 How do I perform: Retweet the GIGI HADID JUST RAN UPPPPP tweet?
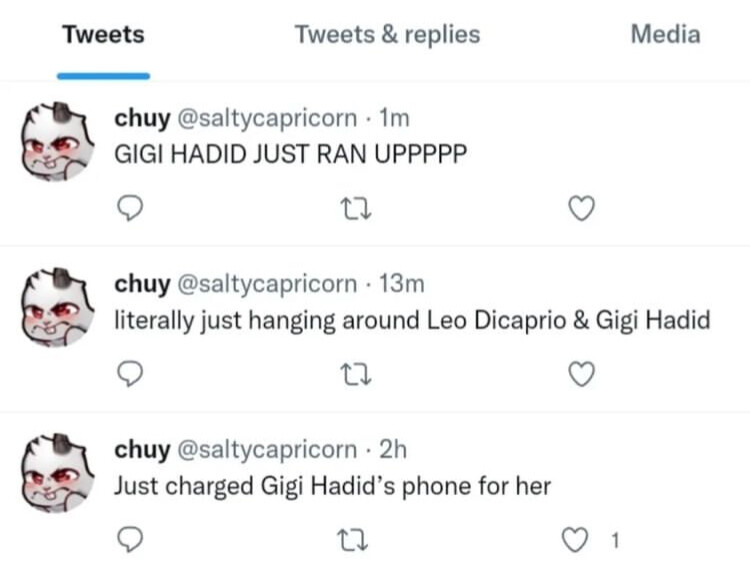point(356,209)
